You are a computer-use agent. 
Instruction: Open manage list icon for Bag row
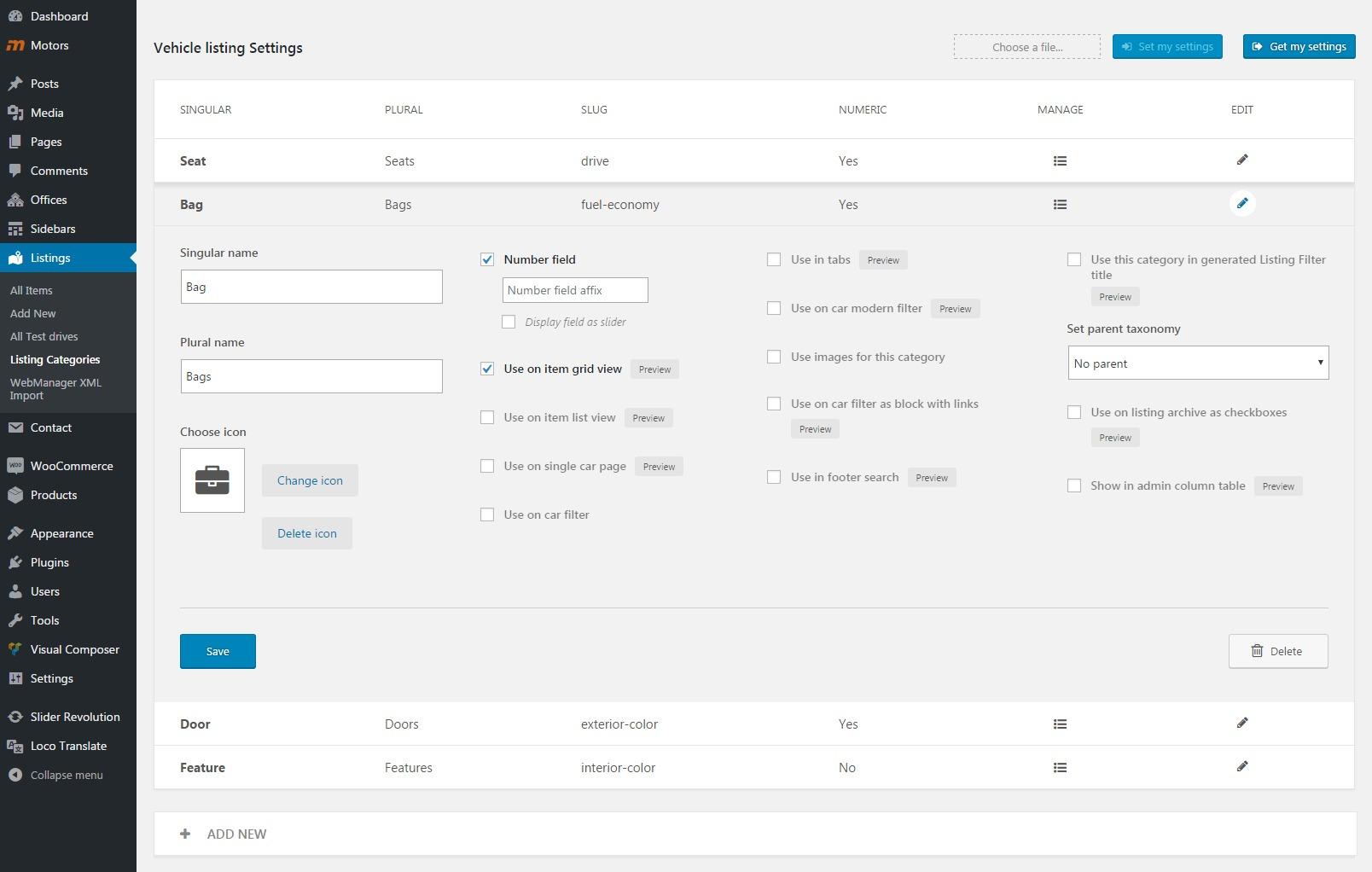(1060, 205)
